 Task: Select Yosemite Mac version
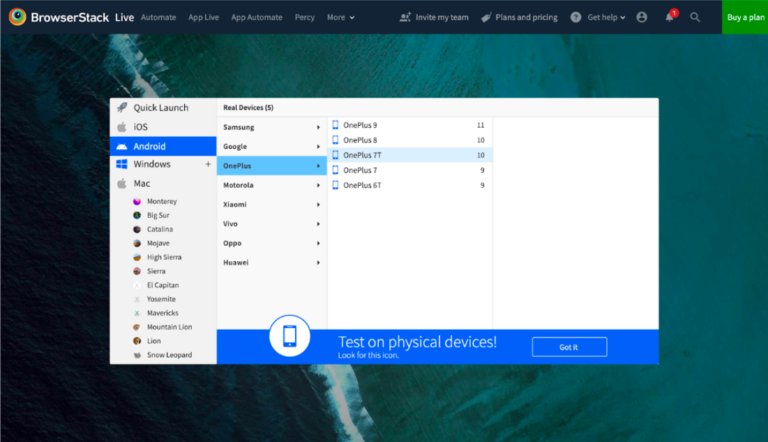[161, 299]
